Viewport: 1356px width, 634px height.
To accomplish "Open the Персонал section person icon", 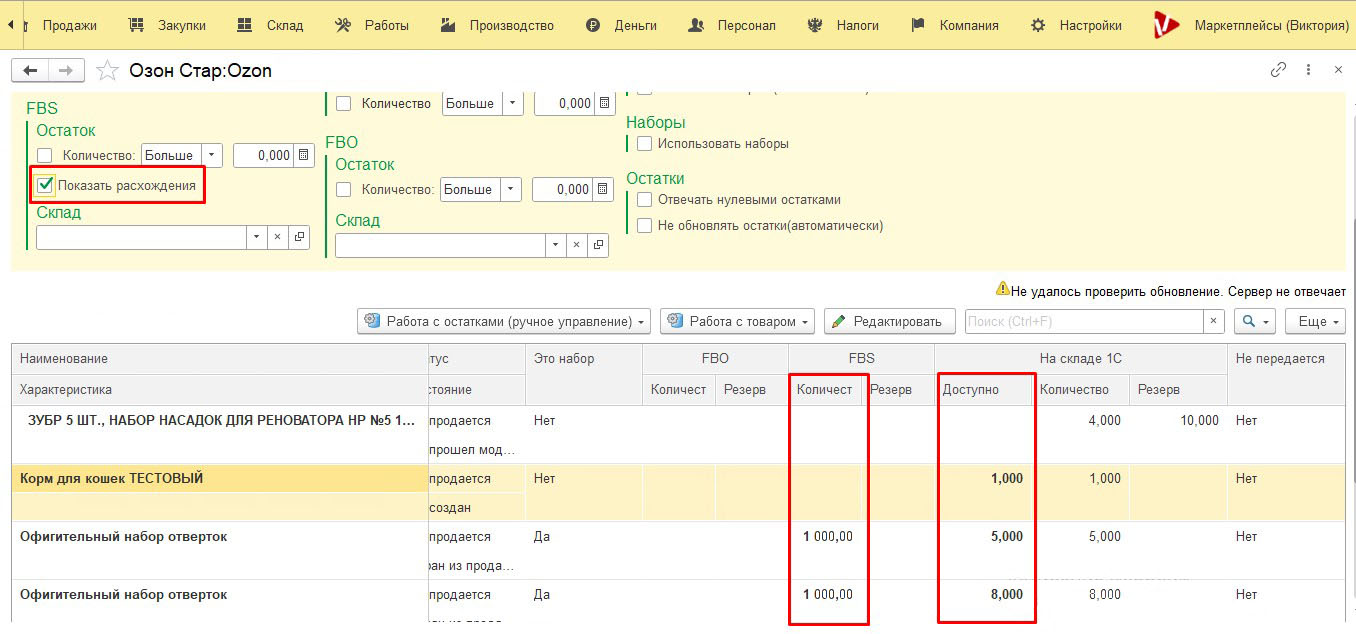I will point(732,25).
